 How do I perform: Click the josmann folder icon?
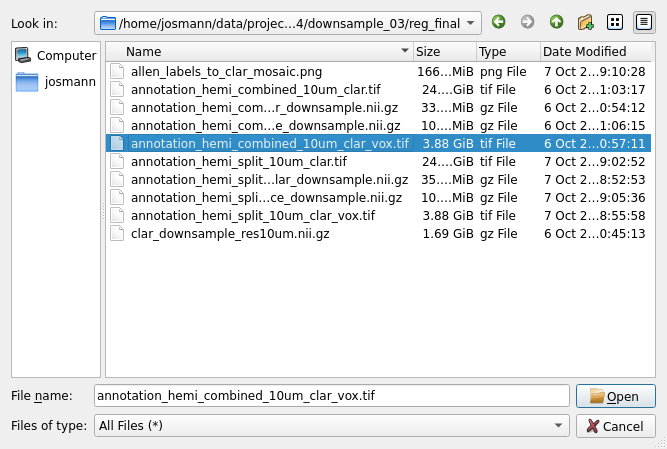coord(27,82)
